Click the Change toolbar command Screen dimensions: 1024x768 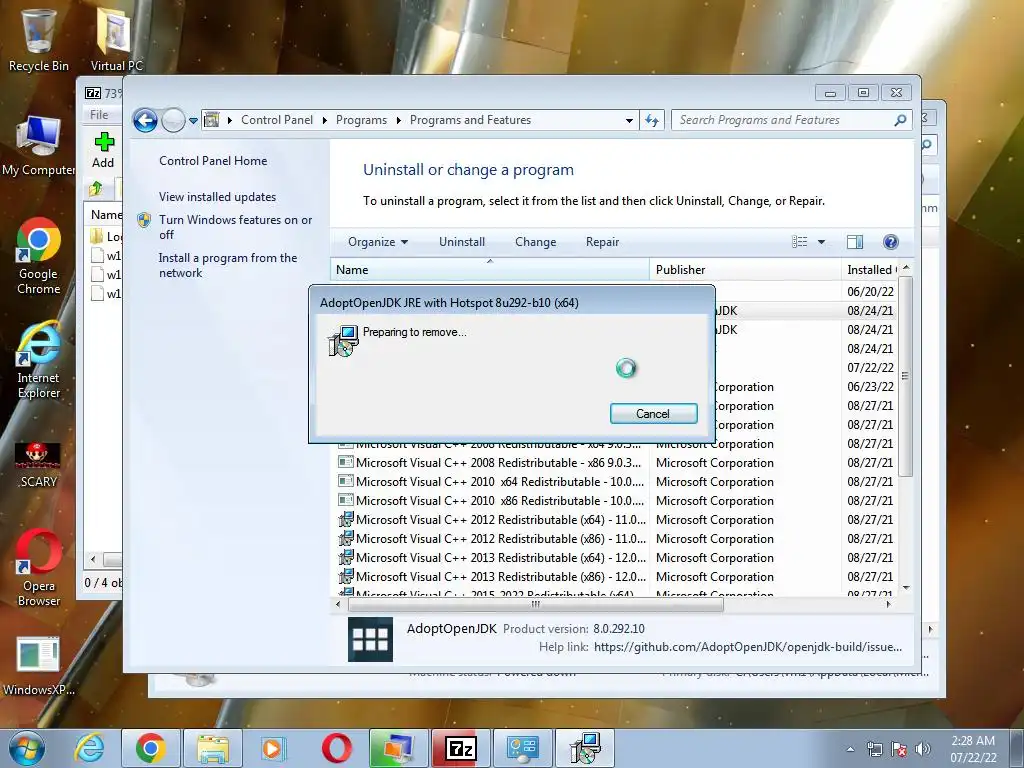pyautogui.click(x=536, y=242)
